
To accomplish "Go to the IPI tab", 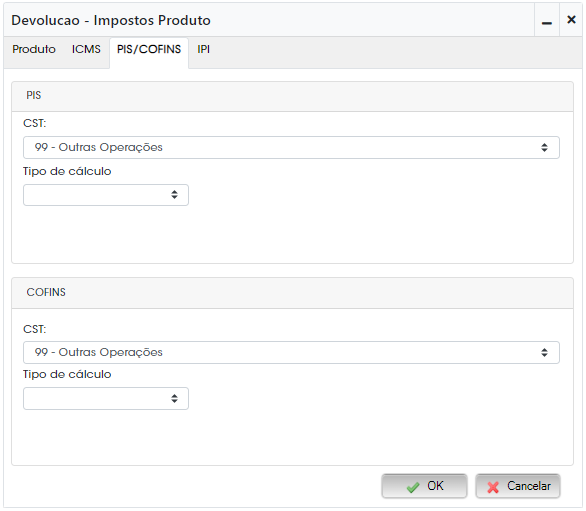I will [203, 49].
